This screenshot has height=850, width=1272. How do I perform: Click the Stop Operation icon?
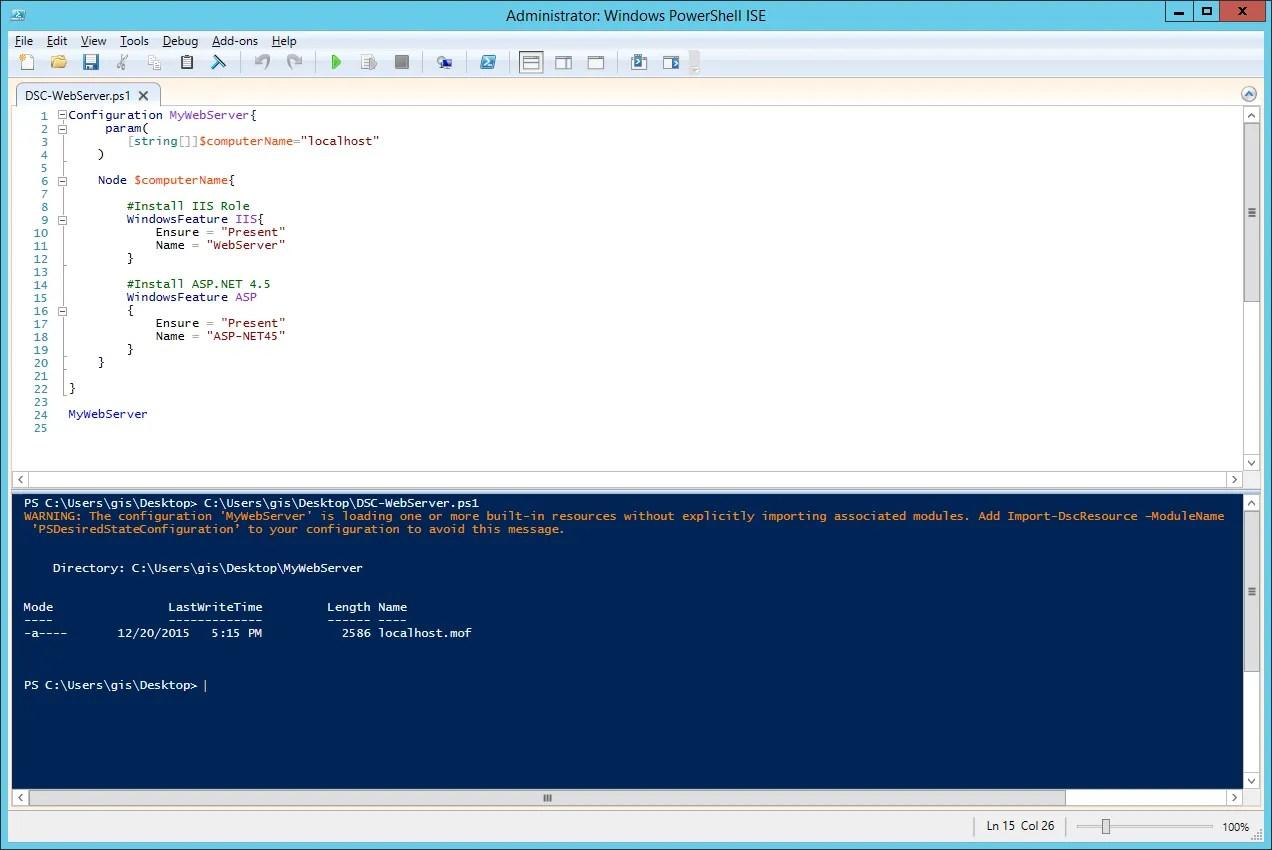pos(401,62)
